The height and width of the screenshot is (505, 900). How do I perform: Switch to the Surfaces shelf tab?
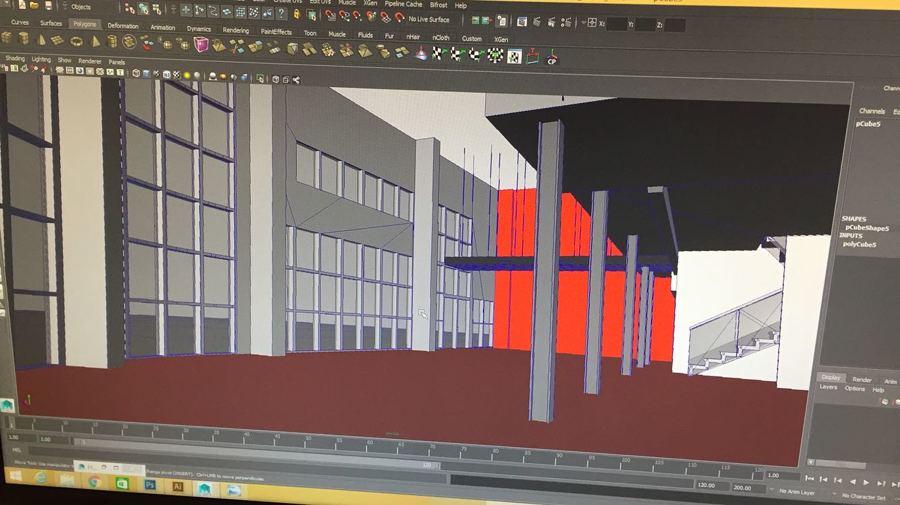[x=51, y=24]
